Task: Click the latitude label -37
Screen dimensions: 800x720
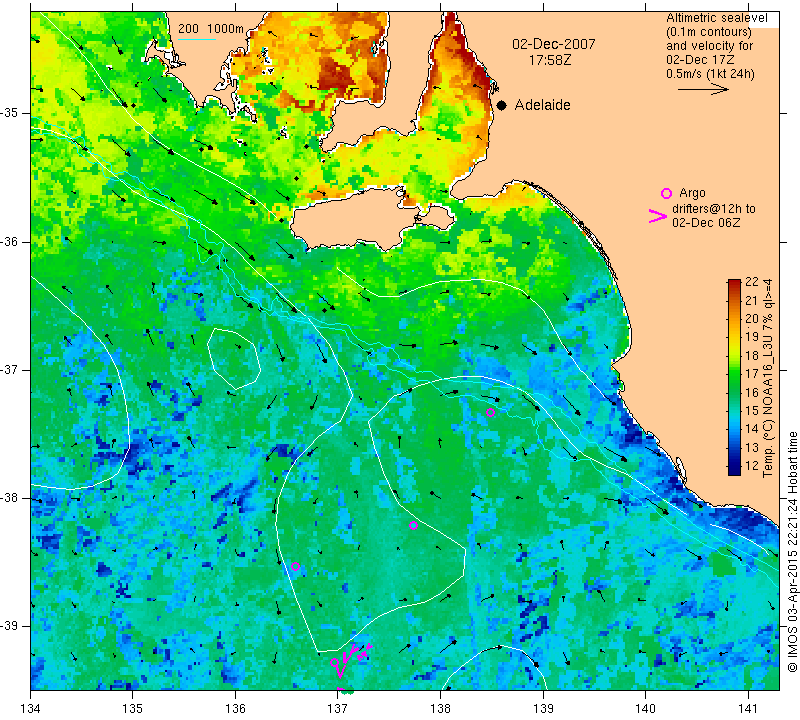Action: [x=9, y=369]
